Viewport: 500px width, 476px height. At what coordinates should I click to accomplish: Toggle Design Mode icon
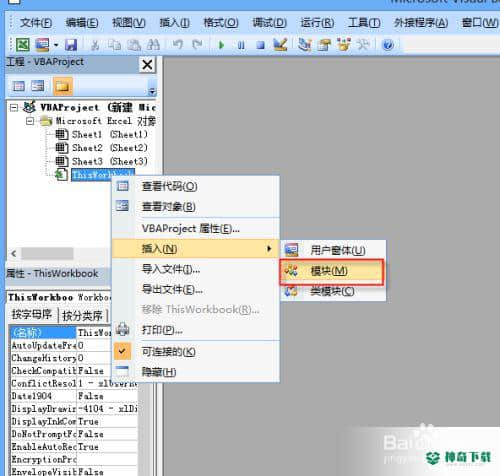tap(280, 44)
